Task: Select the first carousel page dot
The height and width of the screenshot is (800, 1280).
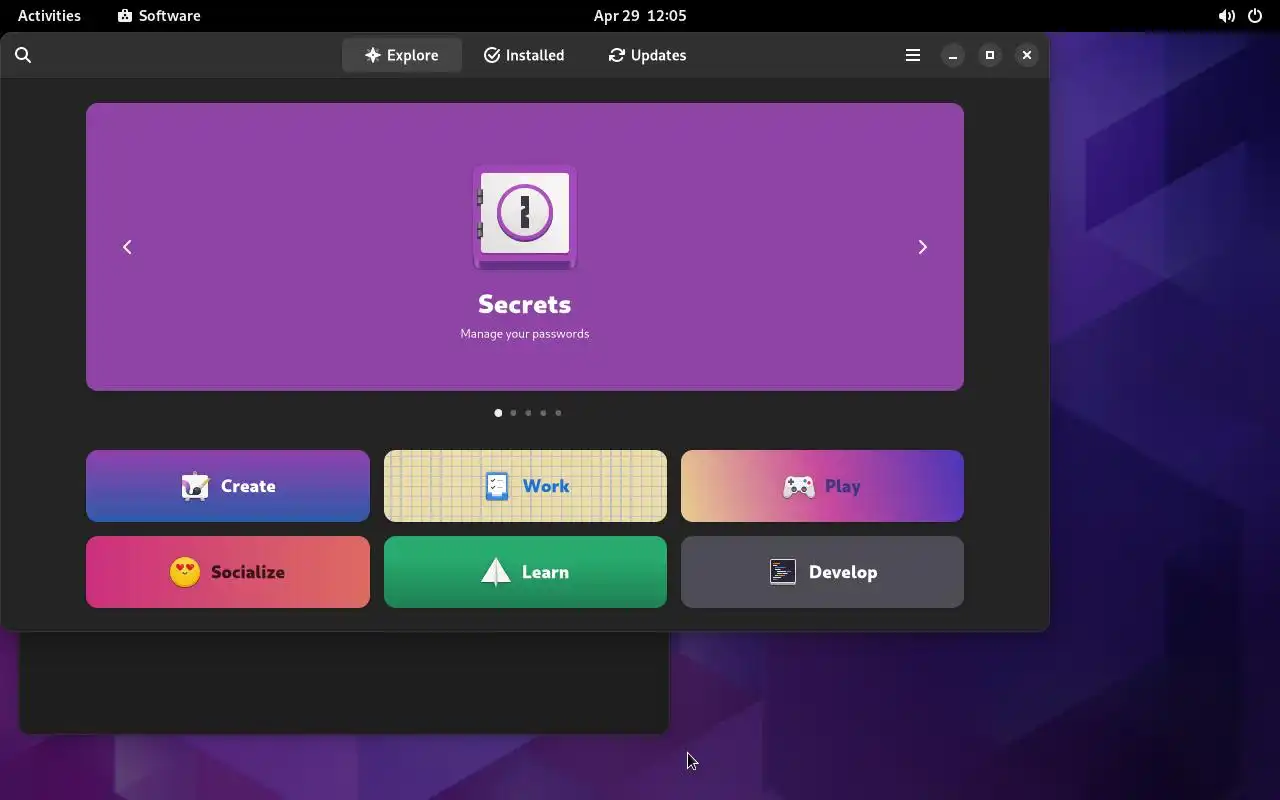Action: (498, 413)
